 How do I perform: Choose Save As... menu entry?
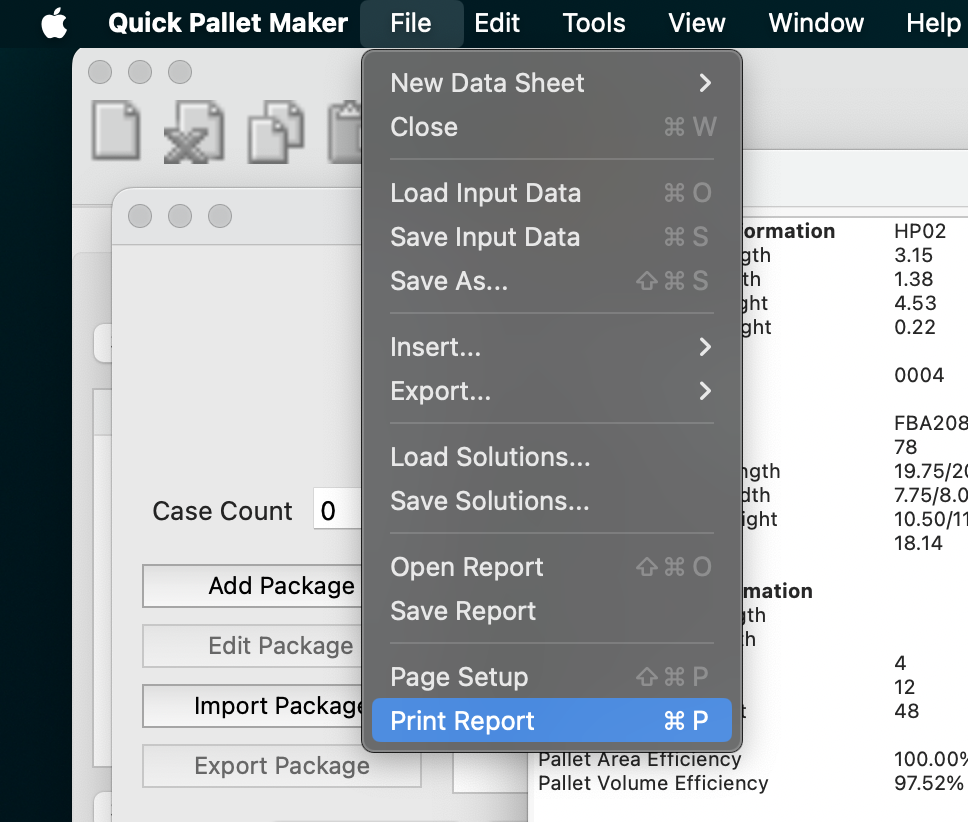552,281
